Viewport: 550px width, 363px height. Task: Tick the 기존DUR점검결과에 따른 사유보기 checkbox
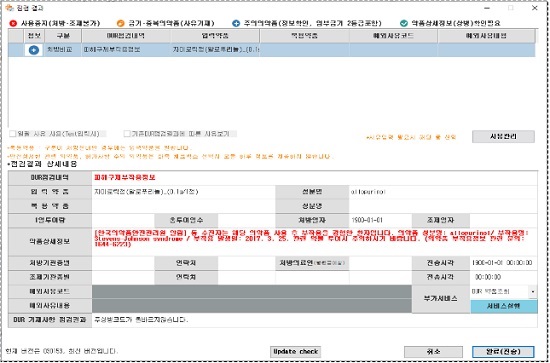pos(127,134)
